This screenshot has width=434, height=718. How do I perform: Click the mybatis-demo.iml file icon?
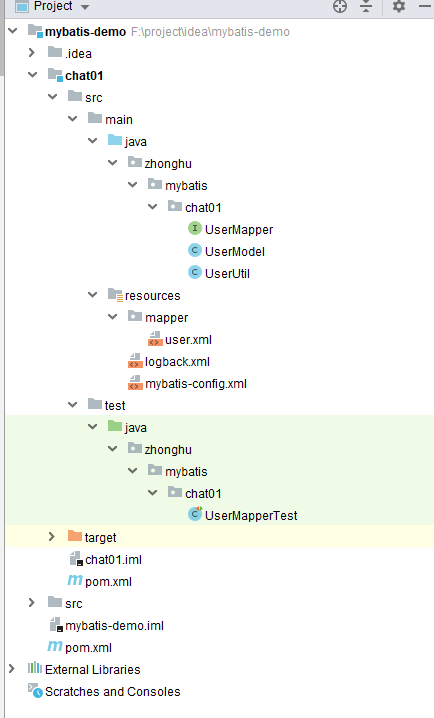[x=56, y=625]
